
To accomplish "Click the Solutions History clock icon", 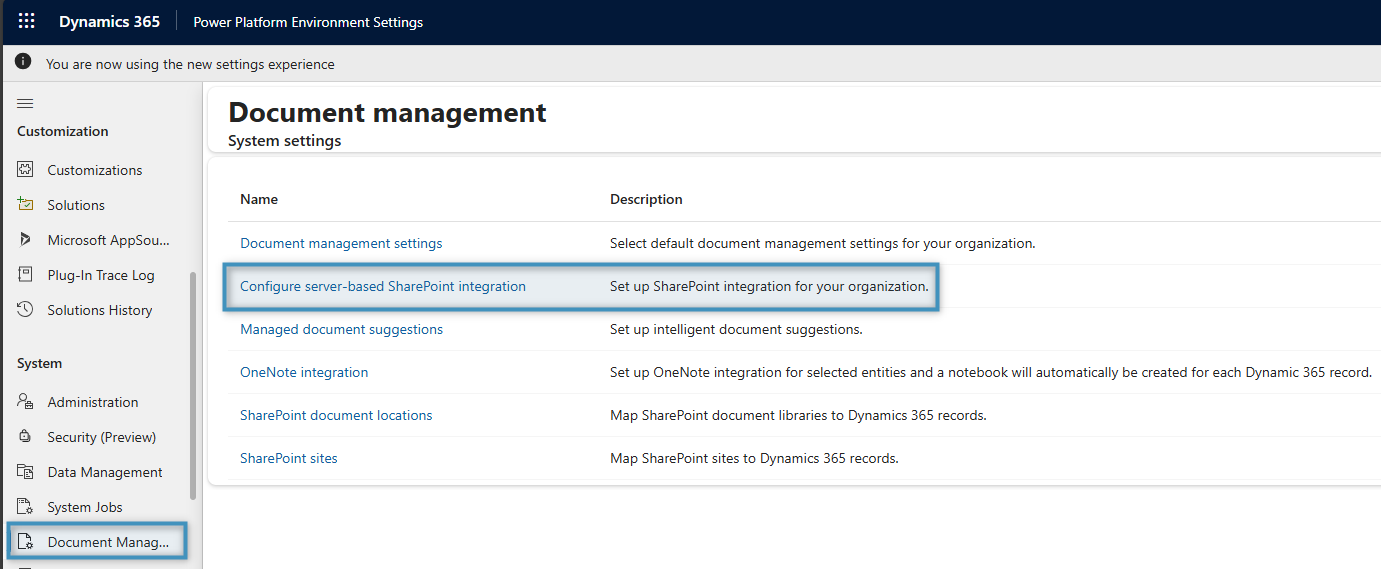I will (26, 310).
